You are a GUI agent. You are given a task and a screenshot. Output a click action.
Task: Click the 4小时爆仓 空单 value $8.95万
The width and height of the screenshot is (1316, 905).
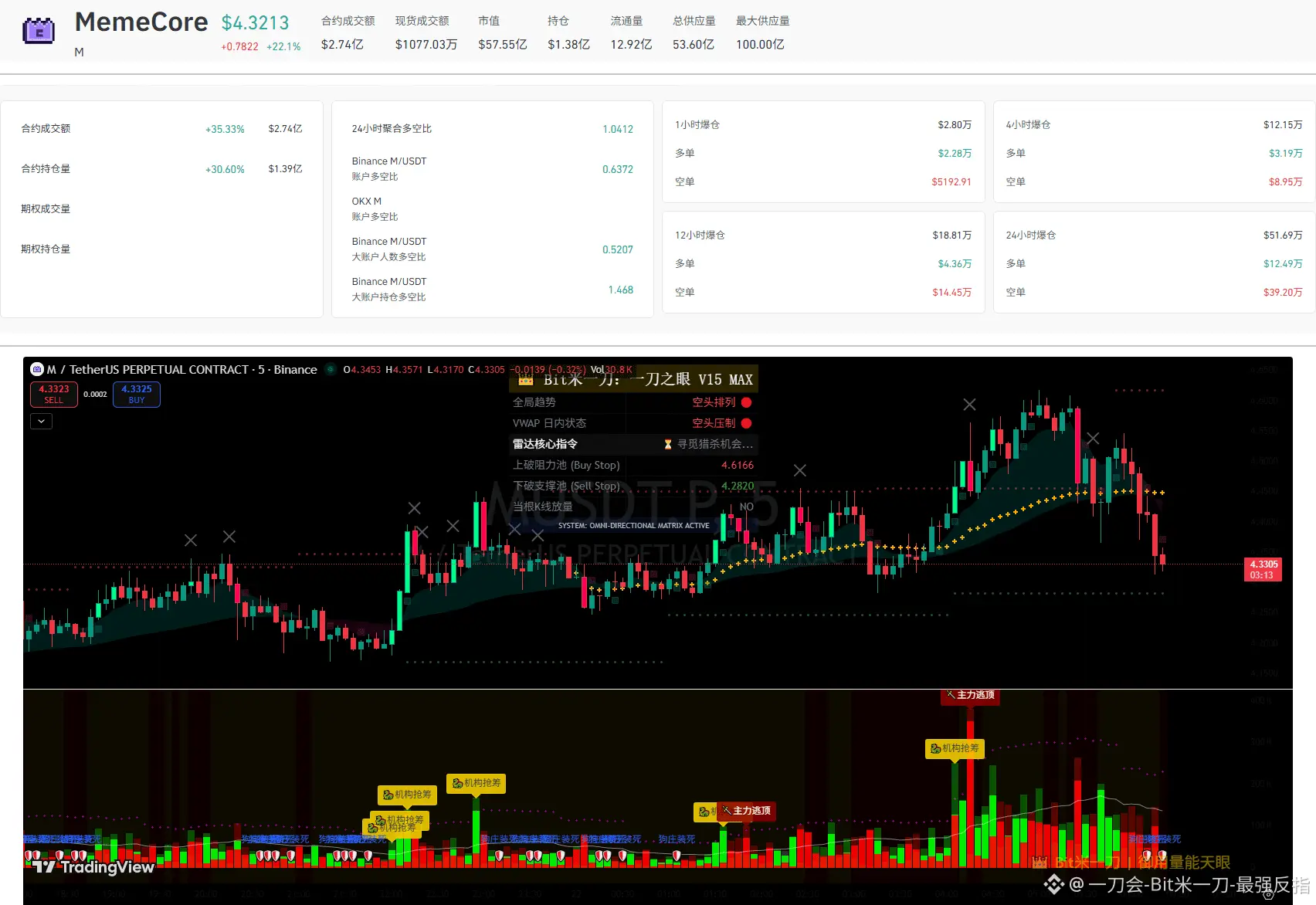click(x=1286, y=182)
